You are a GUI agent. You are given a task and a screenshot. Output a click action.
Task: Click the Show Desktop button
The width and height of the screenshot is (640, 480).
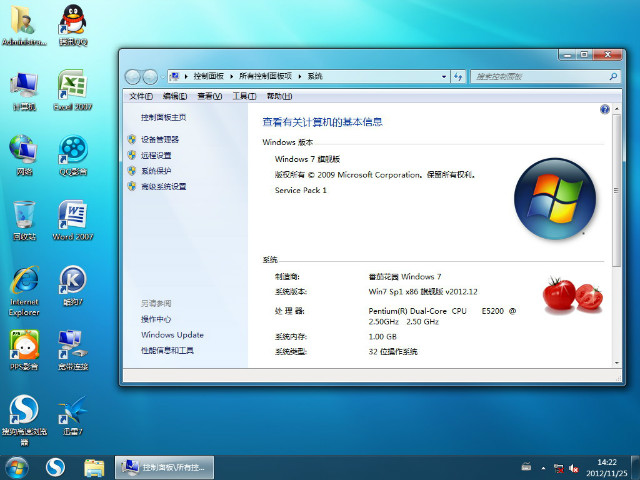pyautogui.click(x=635, y=468)
